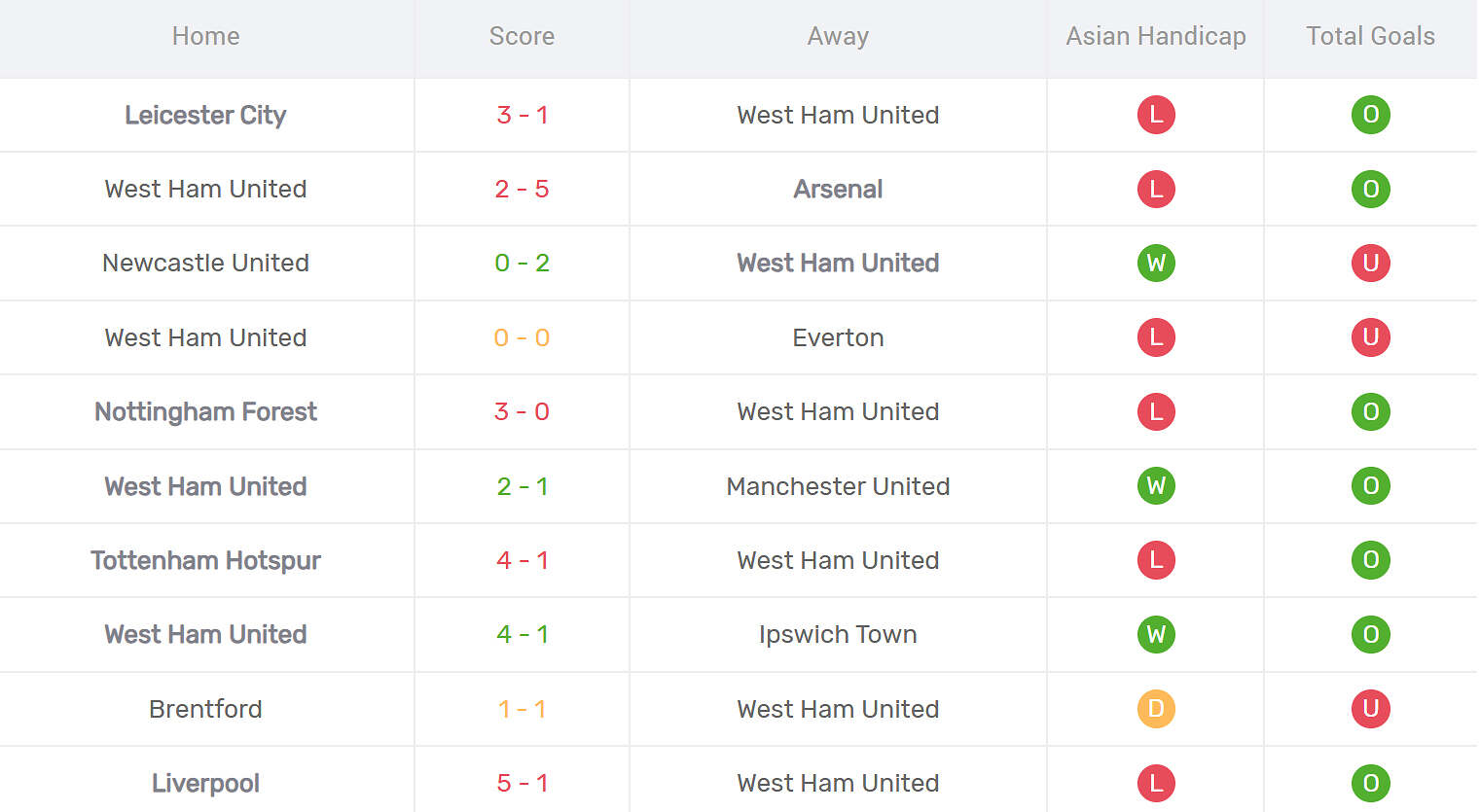
Task: Open the Ipswich Town team link
Action: [838, 634]
